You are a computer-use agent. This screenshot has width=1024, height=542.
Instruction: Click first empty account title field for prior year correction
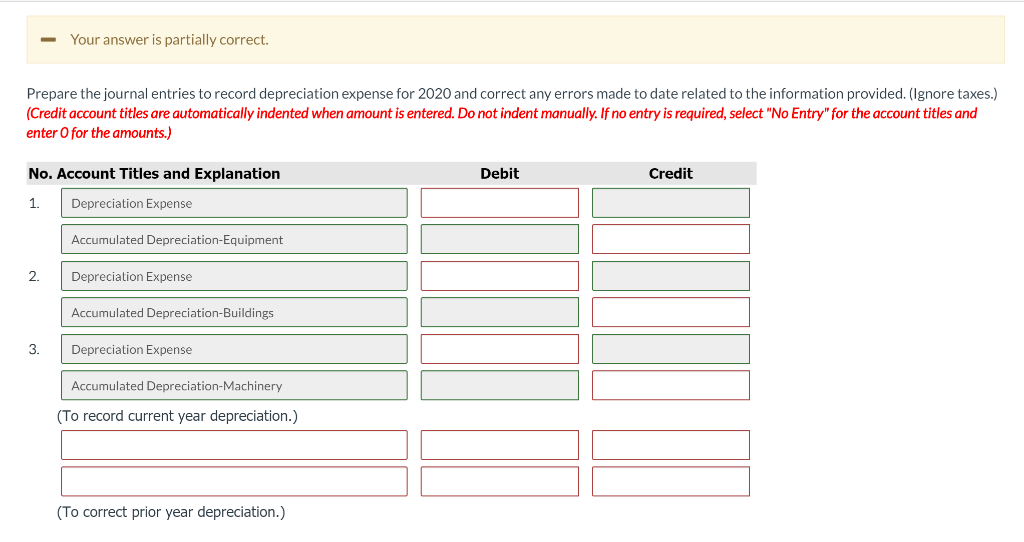[234, 445]
